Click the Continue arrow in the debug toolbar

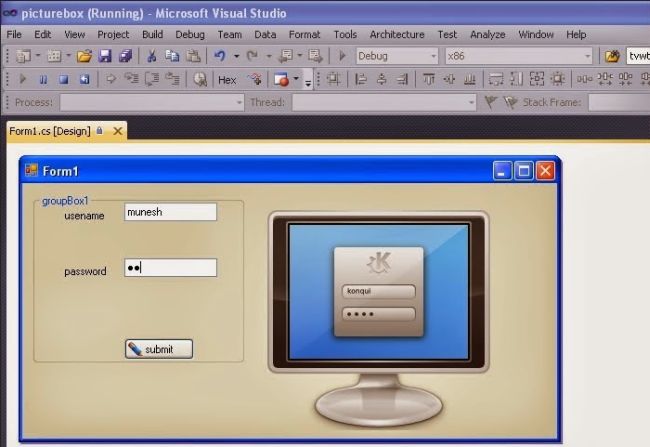[23, 79]
